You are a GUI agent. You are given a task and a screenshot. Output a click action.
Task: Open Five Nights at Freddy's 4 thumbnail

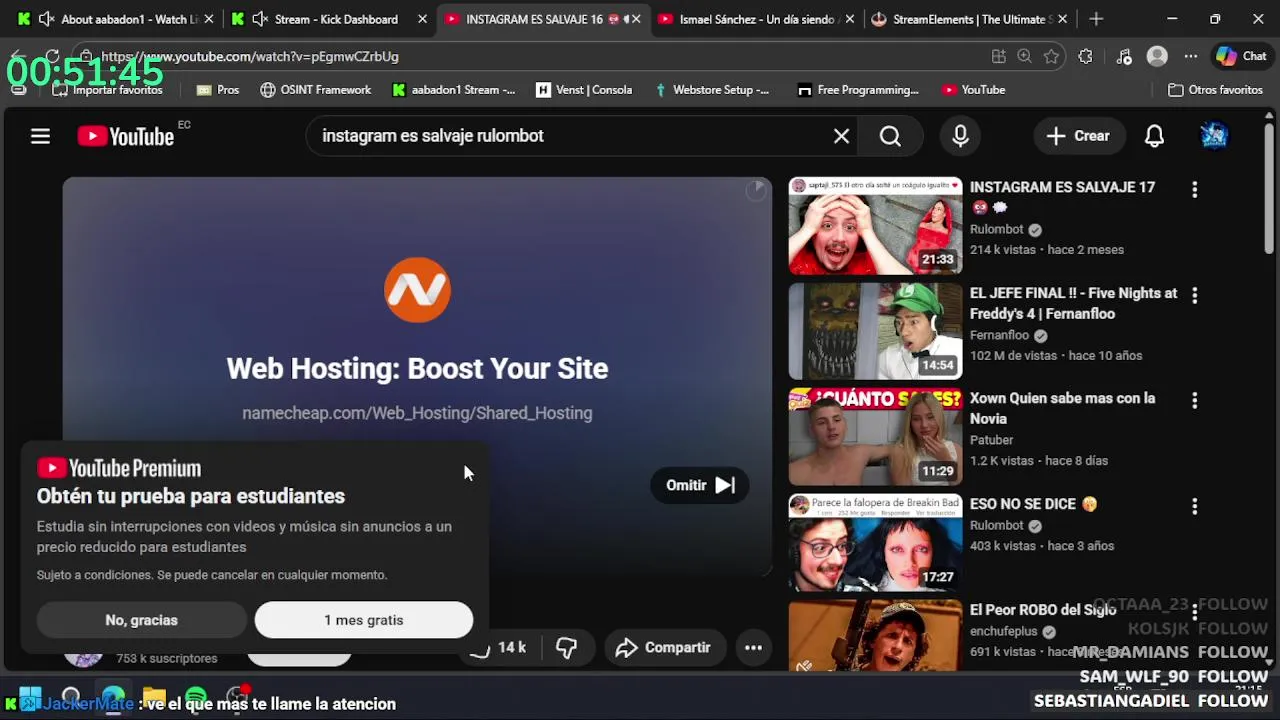click(875, 331)
